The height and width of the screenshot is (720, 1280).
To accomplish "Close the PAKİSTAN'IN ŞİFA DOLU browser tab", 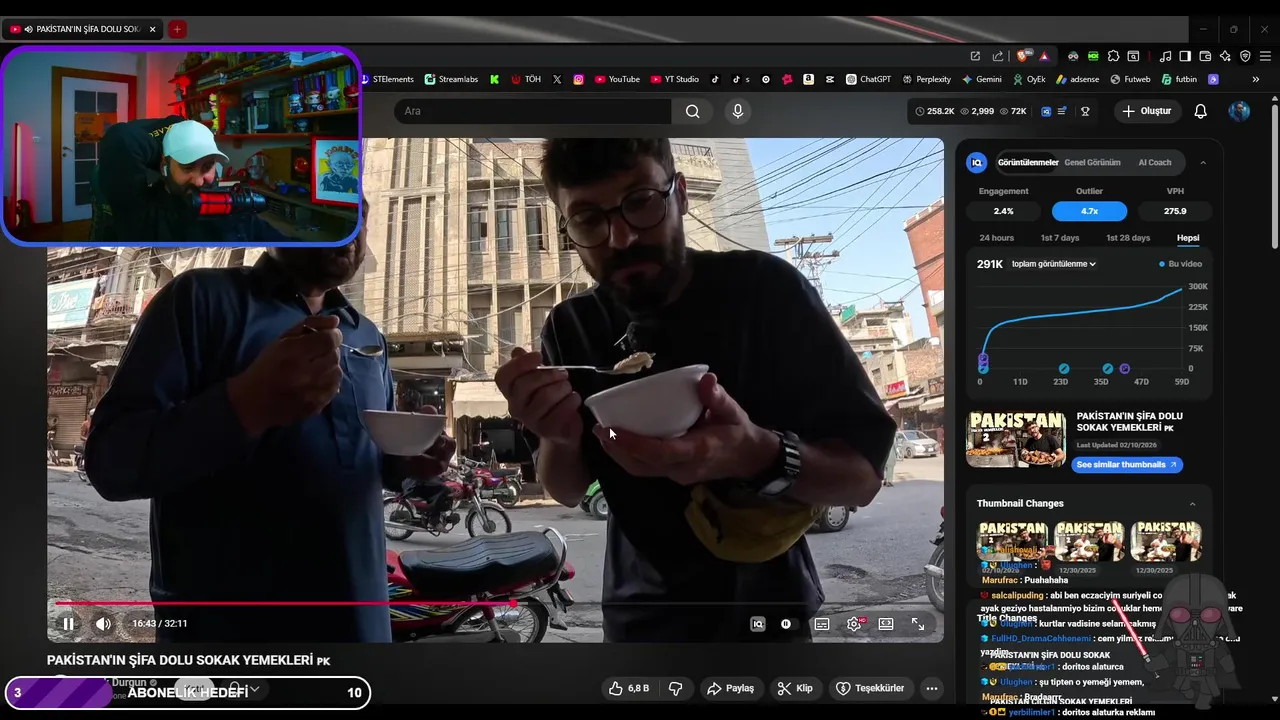I will (153, 29).
